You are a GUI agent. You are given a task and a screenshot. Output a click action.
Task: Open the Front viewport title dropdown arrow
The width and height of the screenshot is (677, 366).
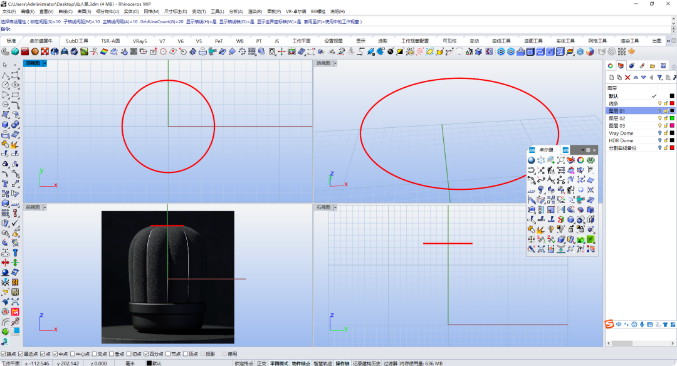44,208
